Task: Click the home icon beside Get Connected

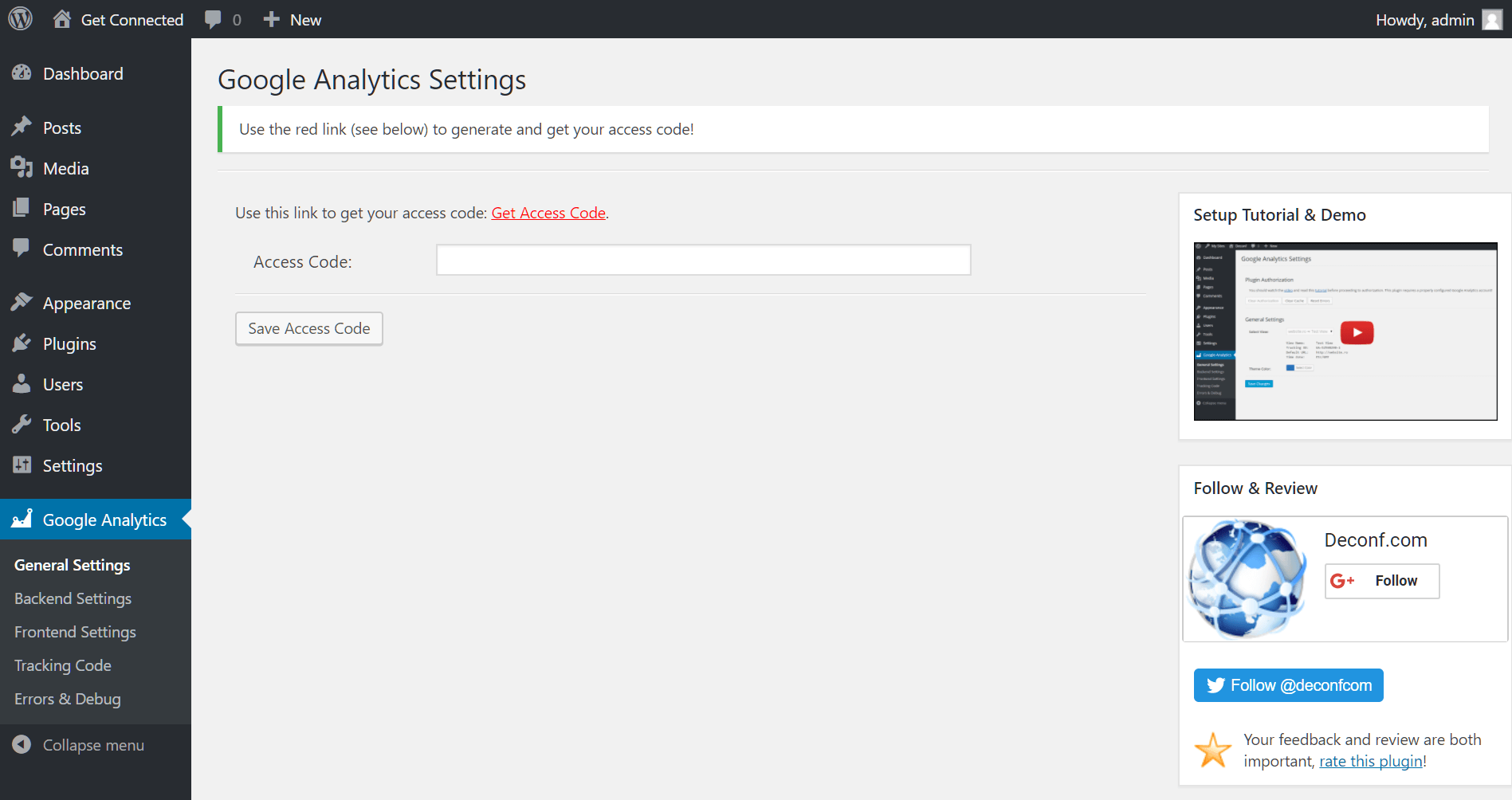Action: pos(62,19)
